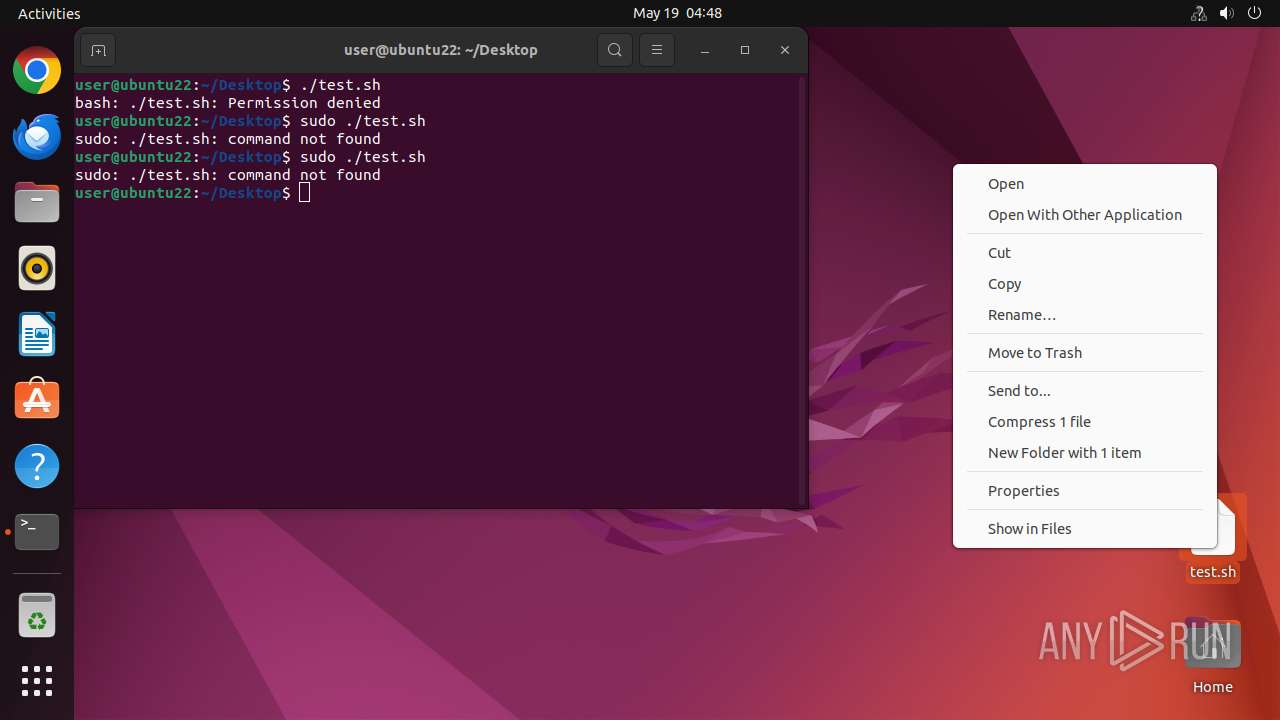Choose Rename… in context menu
This screenshot has width=1280, height=720.
click(x=1085, y=315)
